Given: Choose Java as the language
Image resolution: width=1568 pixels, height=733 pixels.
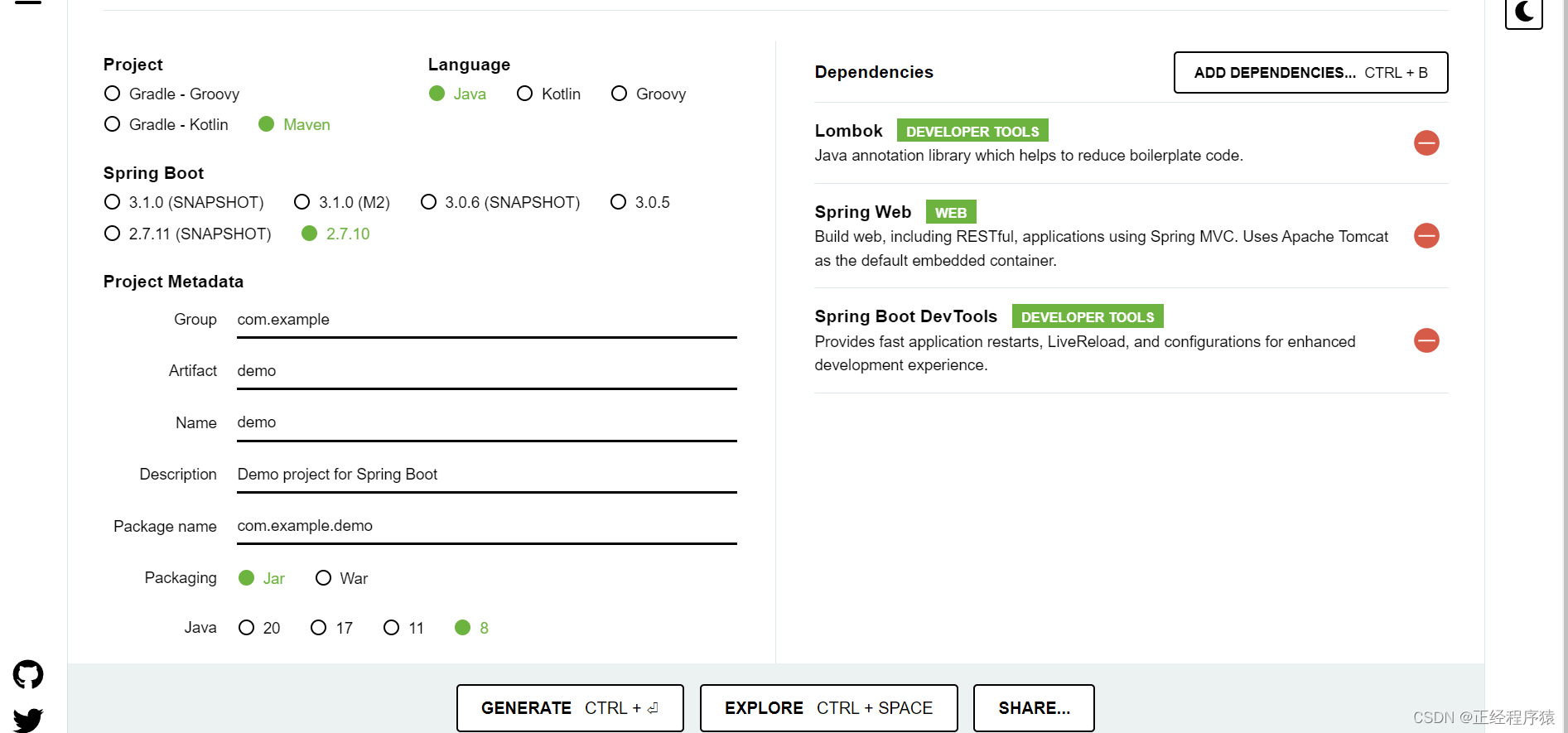Looking at the screenshot, I should pos(457,94).
